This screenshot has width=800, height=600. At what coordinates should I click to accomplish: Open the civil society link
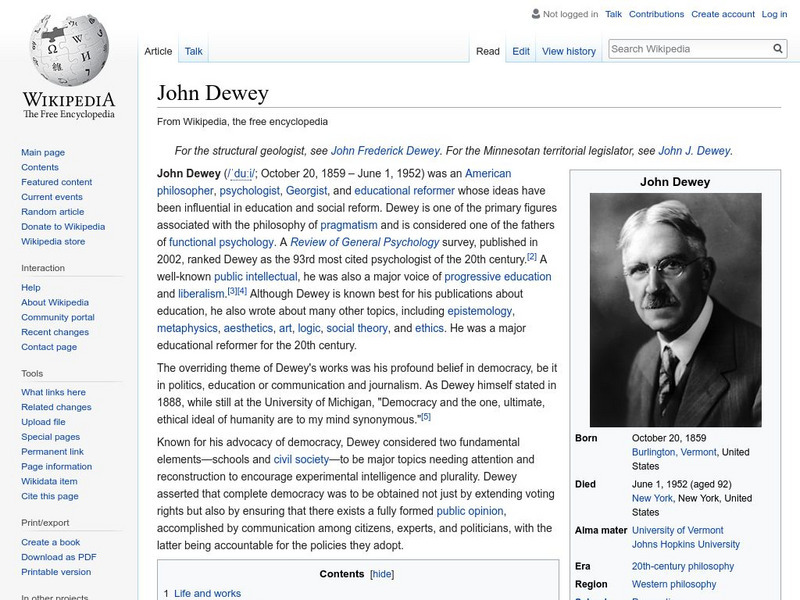coord(301,459)
